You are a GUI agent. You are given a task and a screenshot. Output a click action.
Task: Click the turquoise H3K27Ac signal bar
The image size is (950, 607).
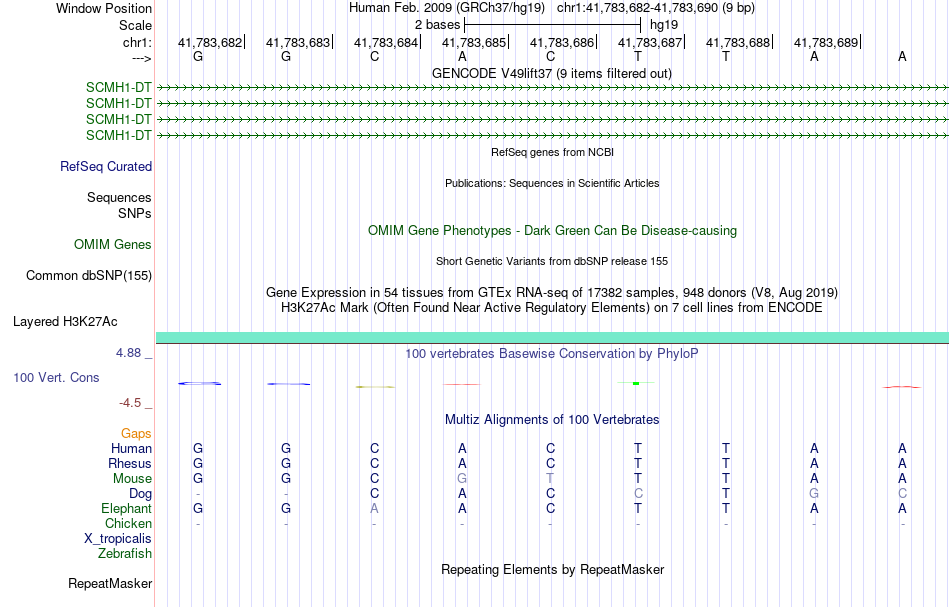tap(552, 337)
